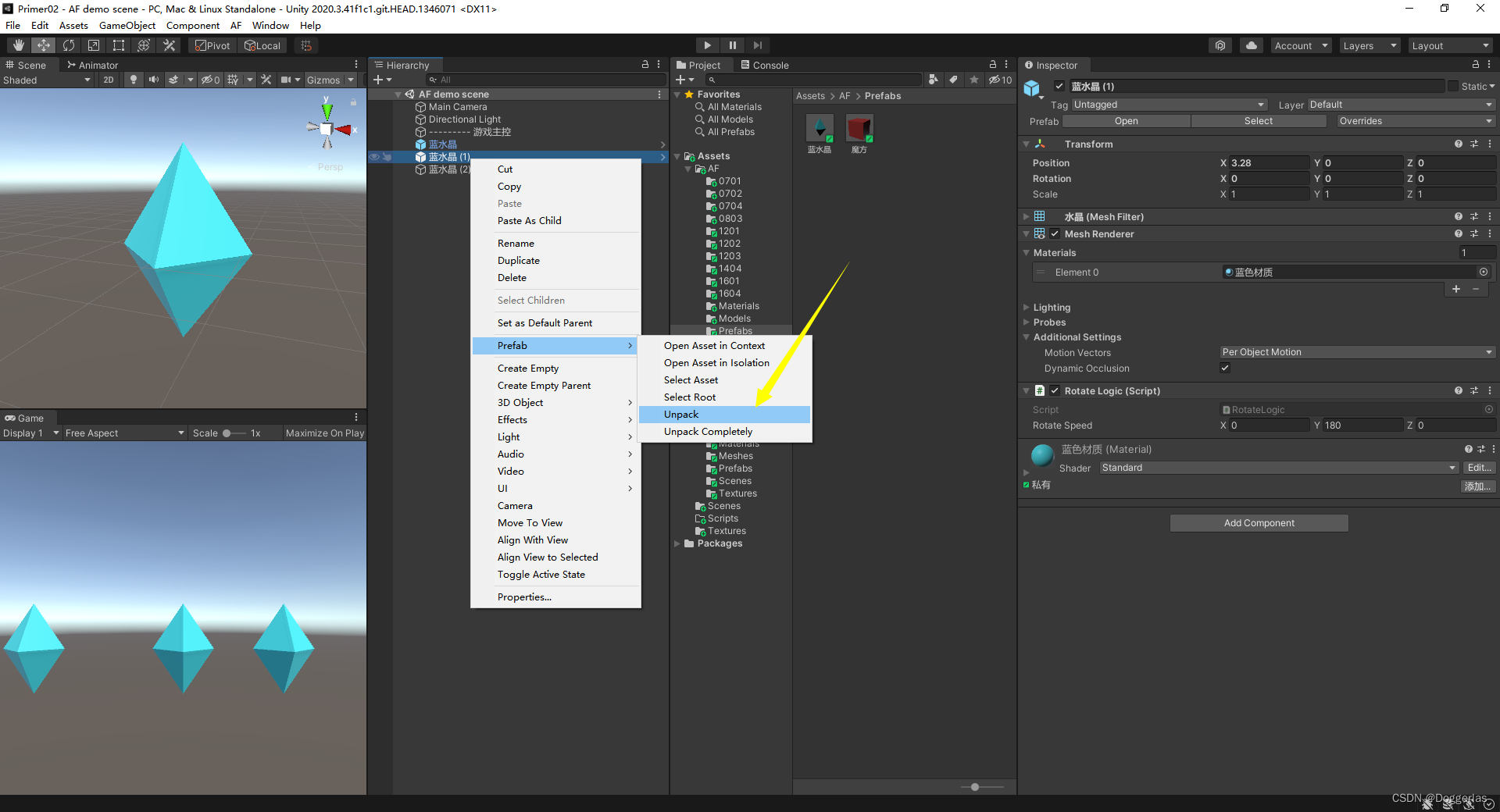Toggle hidden packages visibility count icon
Screen dimensions: 1500x812
coord(1000,80)
